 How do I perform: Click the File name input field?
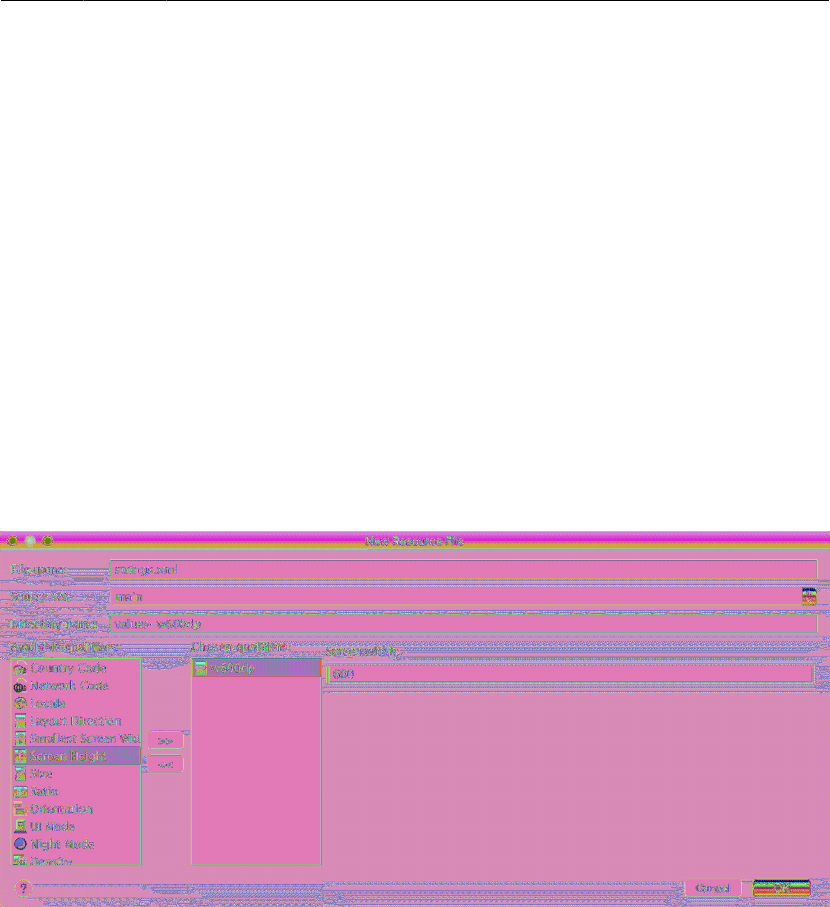click(463, 569)
